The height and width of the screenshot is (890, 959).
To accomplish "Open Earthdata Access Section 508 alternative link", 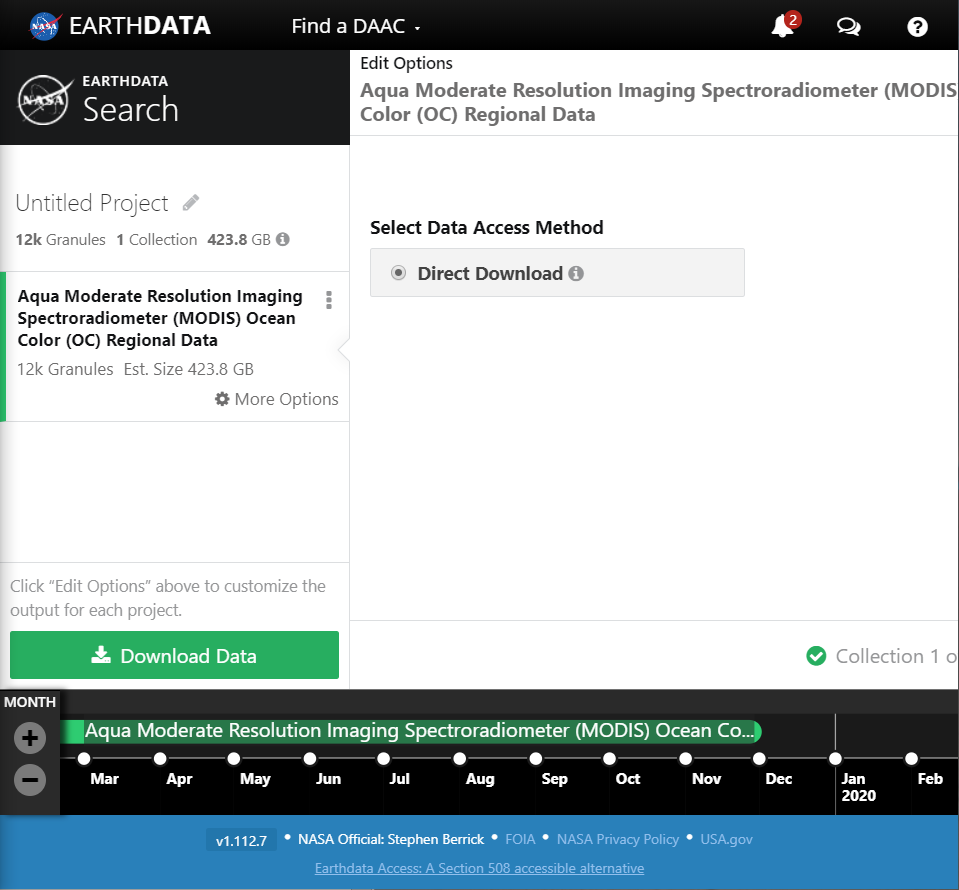I will pos(480,868).
